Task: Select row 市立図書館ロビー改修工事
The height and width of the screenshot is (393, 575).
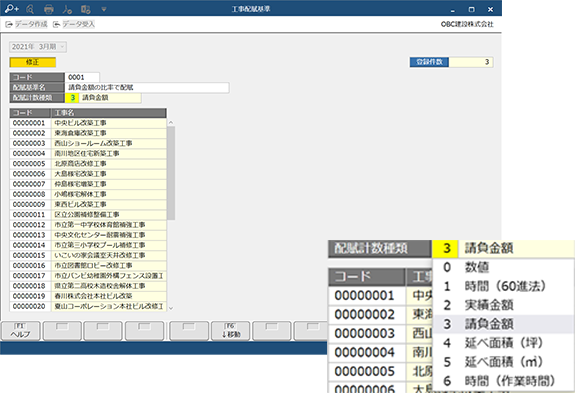Action: point(88,265)
